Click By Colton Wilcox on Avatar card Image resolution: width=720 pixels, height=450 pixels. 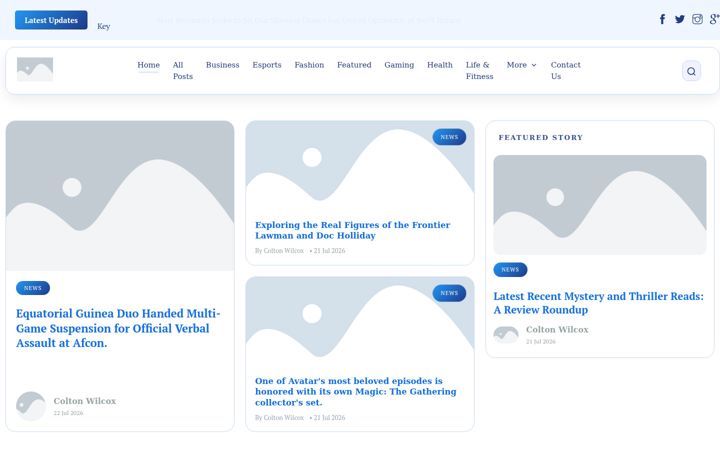279,418
